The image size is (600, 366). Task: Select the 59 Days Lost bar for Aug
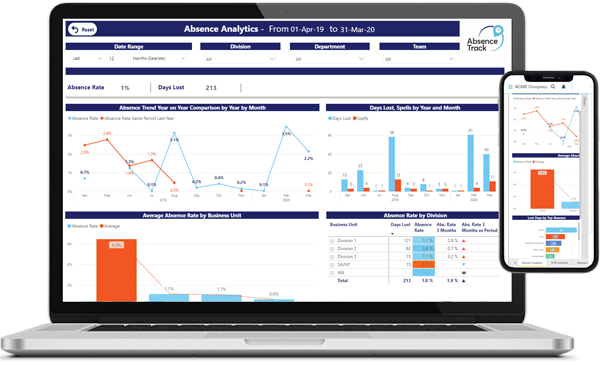(391, 164)
